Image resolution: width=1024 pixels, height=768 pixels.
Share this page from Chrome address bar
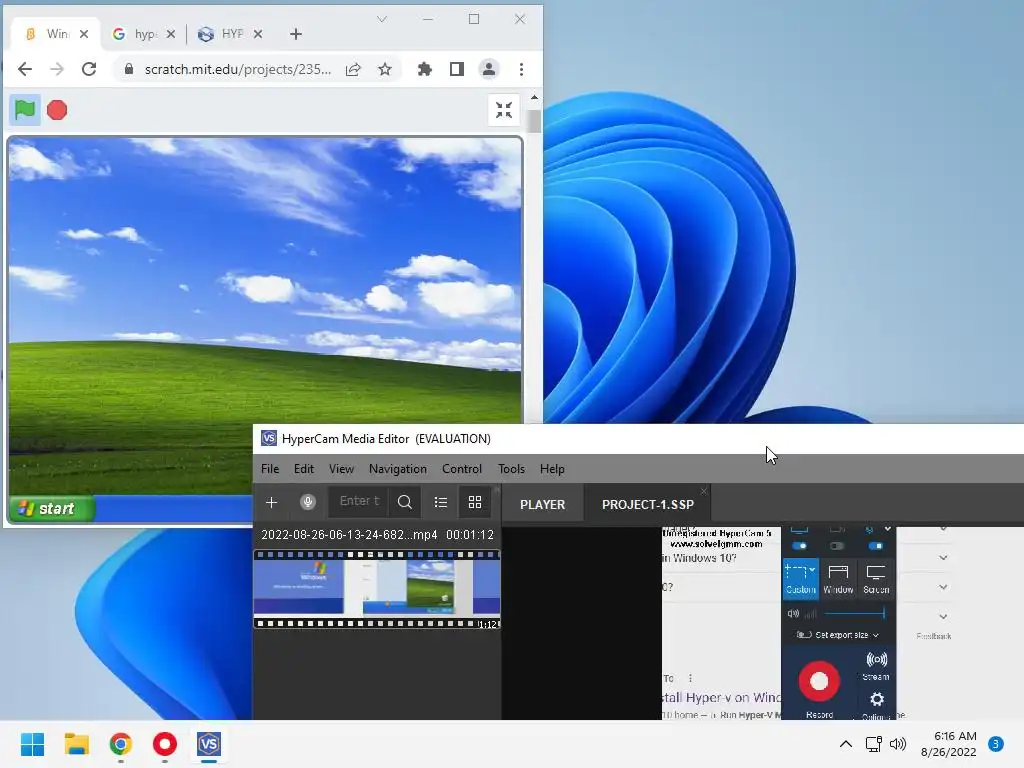coord(353,69)
